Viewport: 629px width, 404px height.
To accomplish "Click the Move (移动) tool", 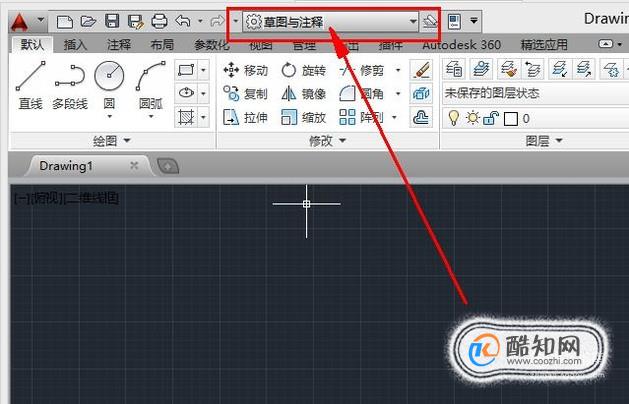I will [x=246, y=71].
